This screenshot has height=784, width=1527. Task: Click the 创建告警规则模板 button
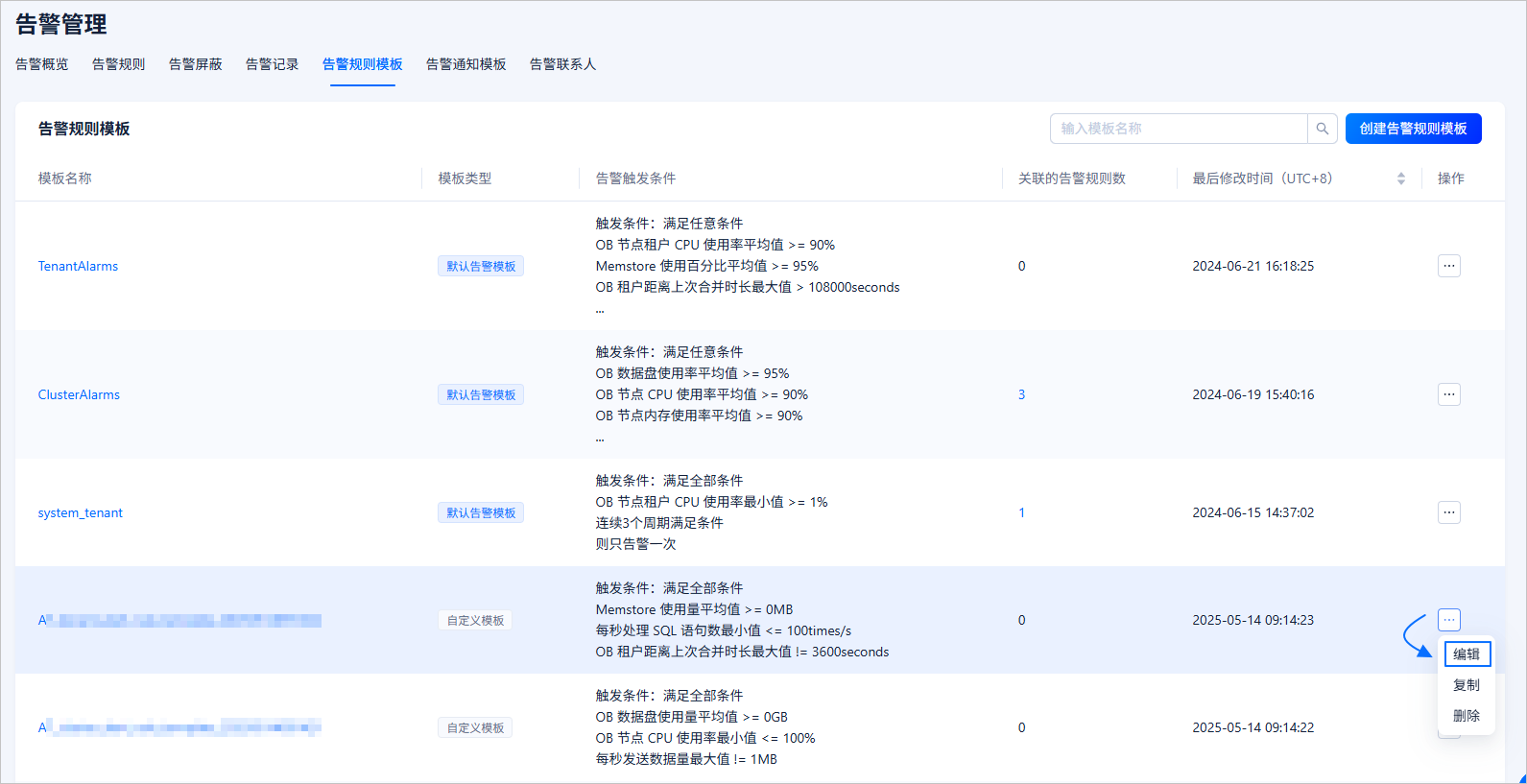[x=1413, y=129]
